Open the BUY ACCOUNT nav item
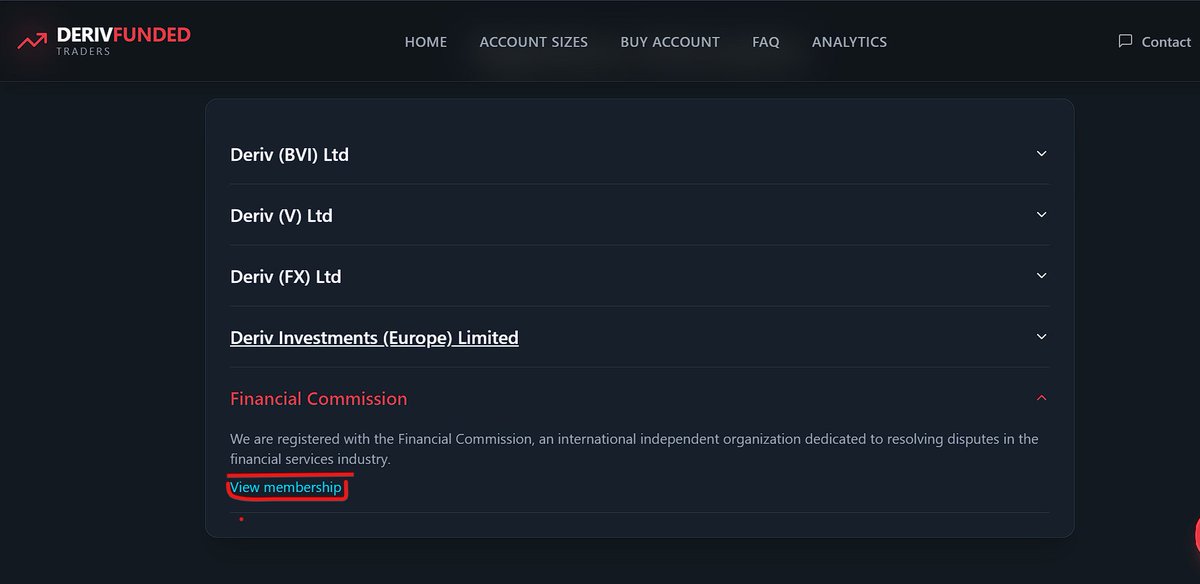The height and width of the screenshot is (584, 1200). 670,42
